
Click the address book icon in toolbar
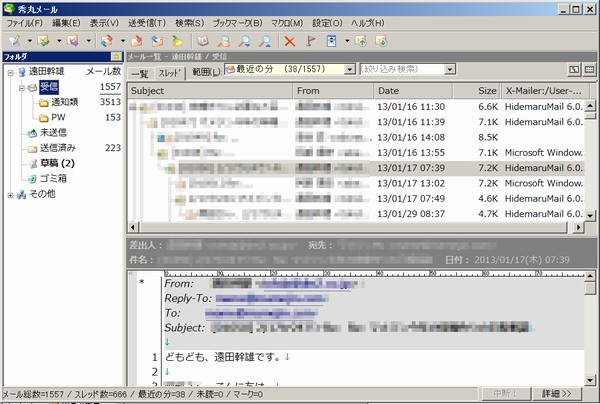tap(203, 42)
